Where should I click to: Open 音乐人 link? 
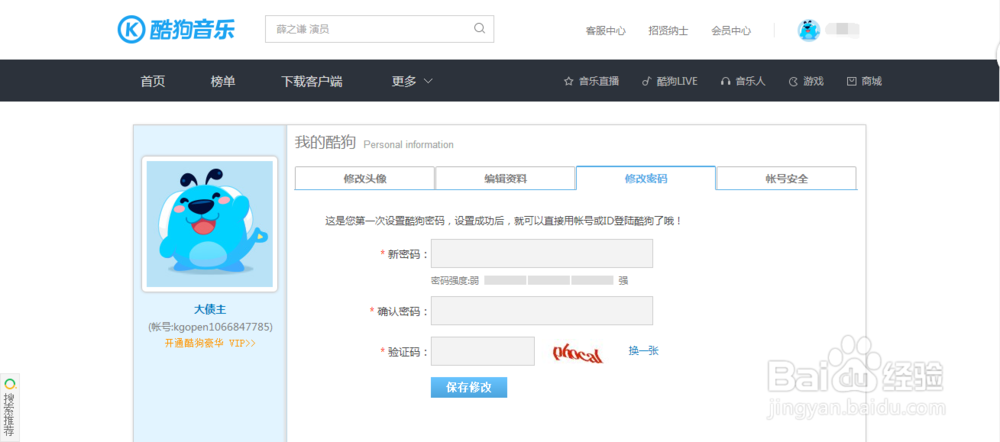click(750, 82)
